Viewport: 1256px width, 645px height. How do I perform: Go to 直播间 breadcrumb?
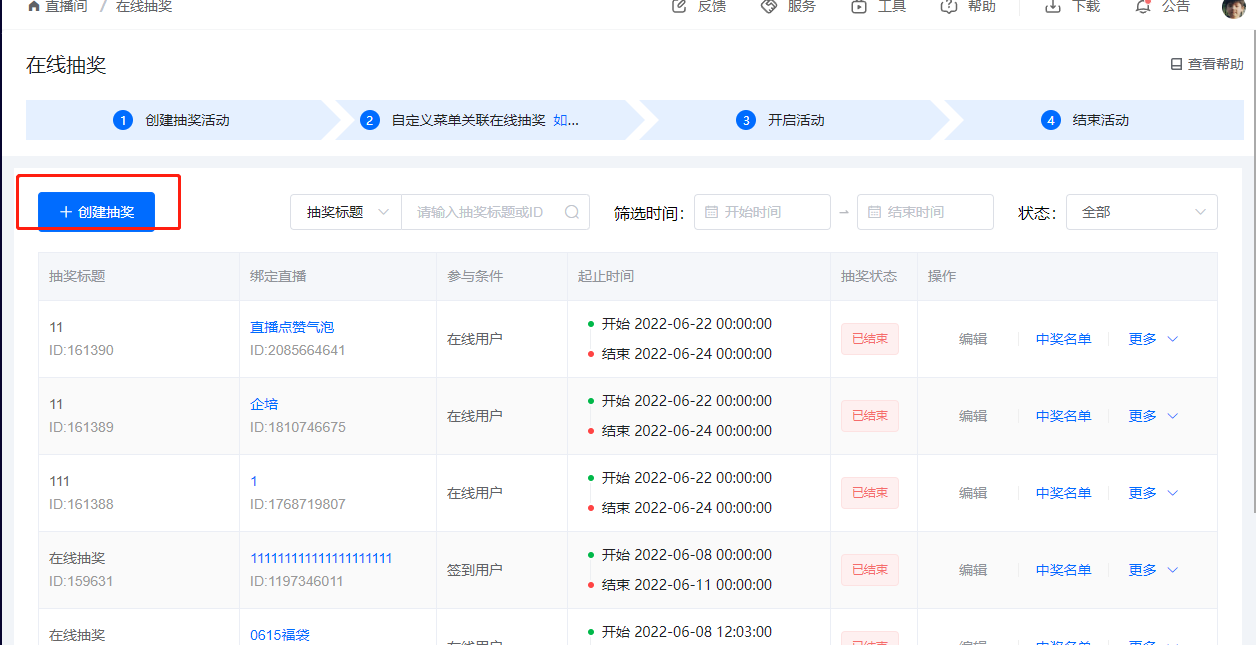point(66,6)
